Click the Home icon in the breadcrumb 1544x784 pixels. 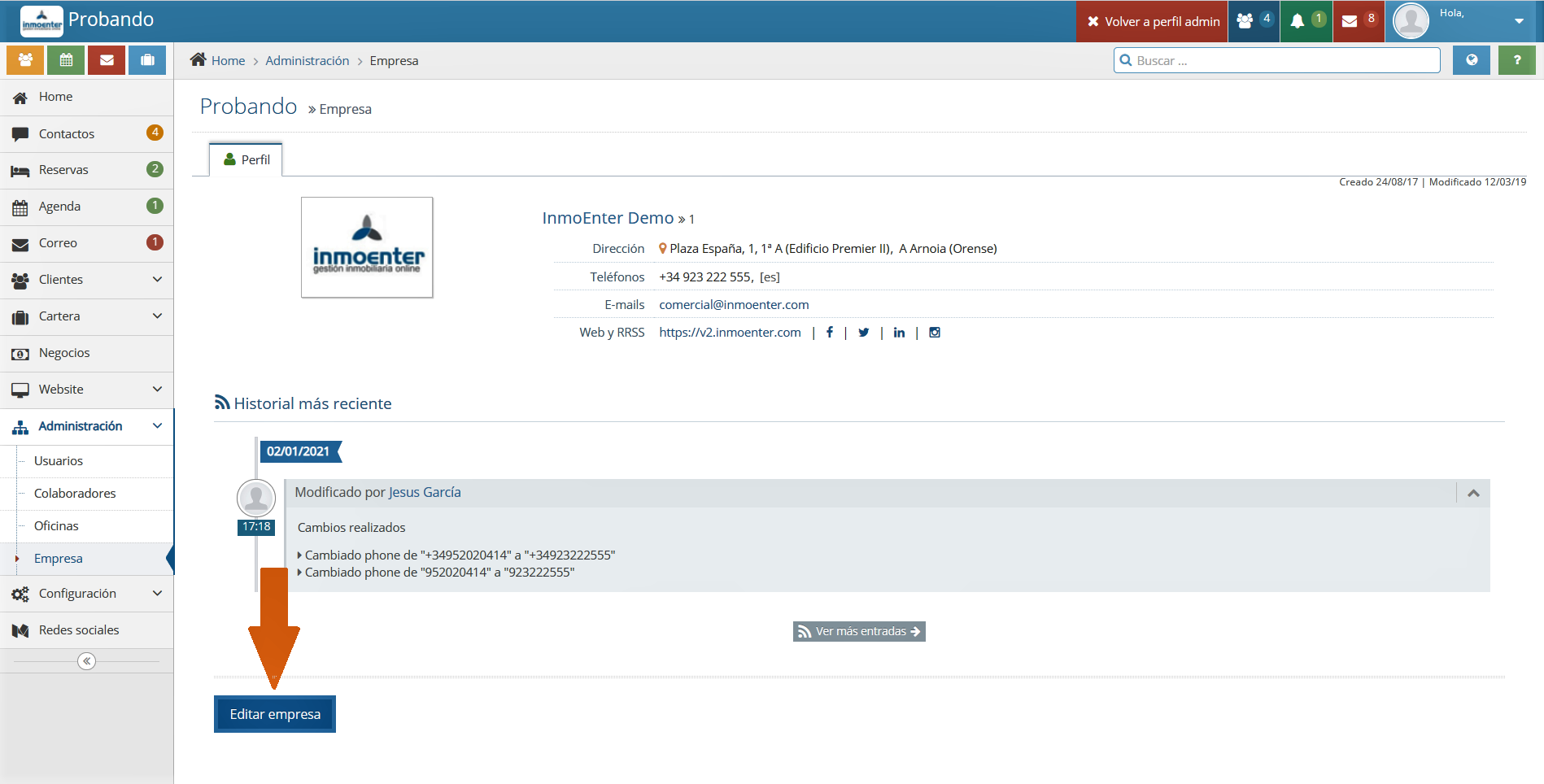point(198,59)
